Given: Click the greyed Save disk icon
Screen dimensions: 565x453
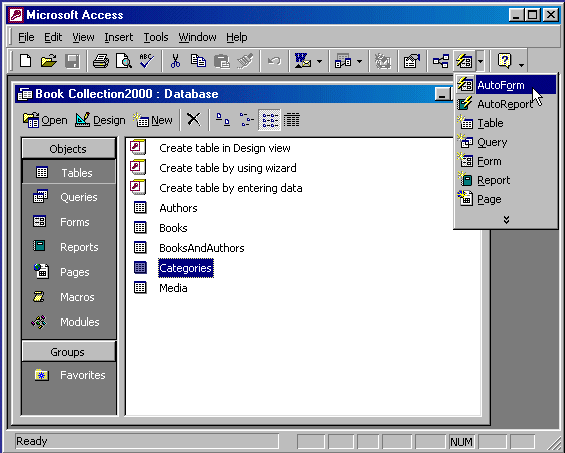Looking at the screenshot, I should point(72,61).
